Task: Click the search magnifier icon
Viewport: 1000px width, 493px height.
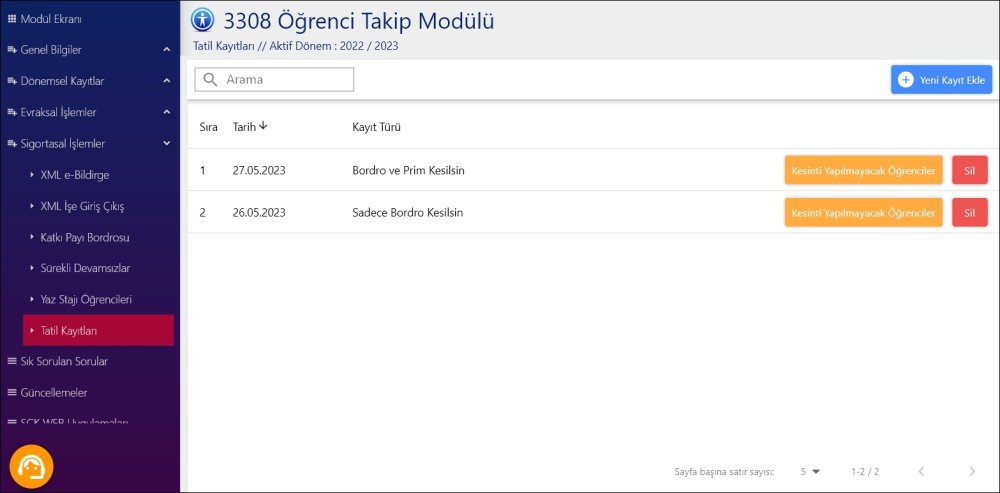Action: point(210,79)
